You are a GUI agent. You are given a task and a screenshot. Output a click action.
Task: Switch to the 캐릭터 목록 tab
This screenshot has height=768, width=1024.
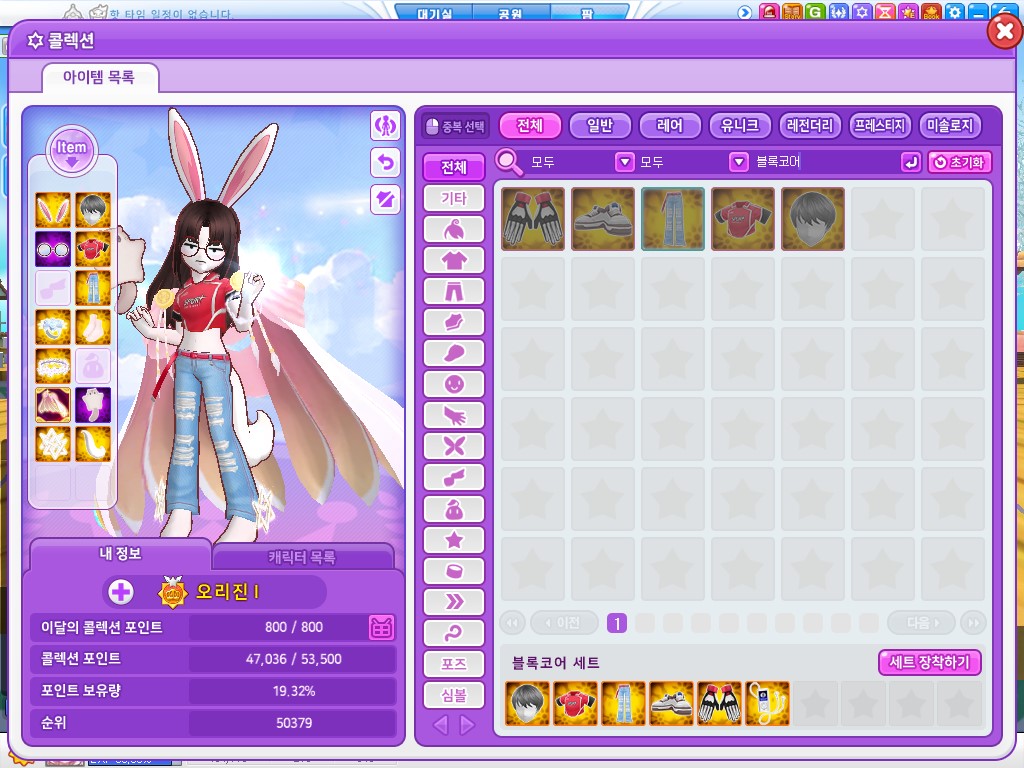tap(302, 557)
